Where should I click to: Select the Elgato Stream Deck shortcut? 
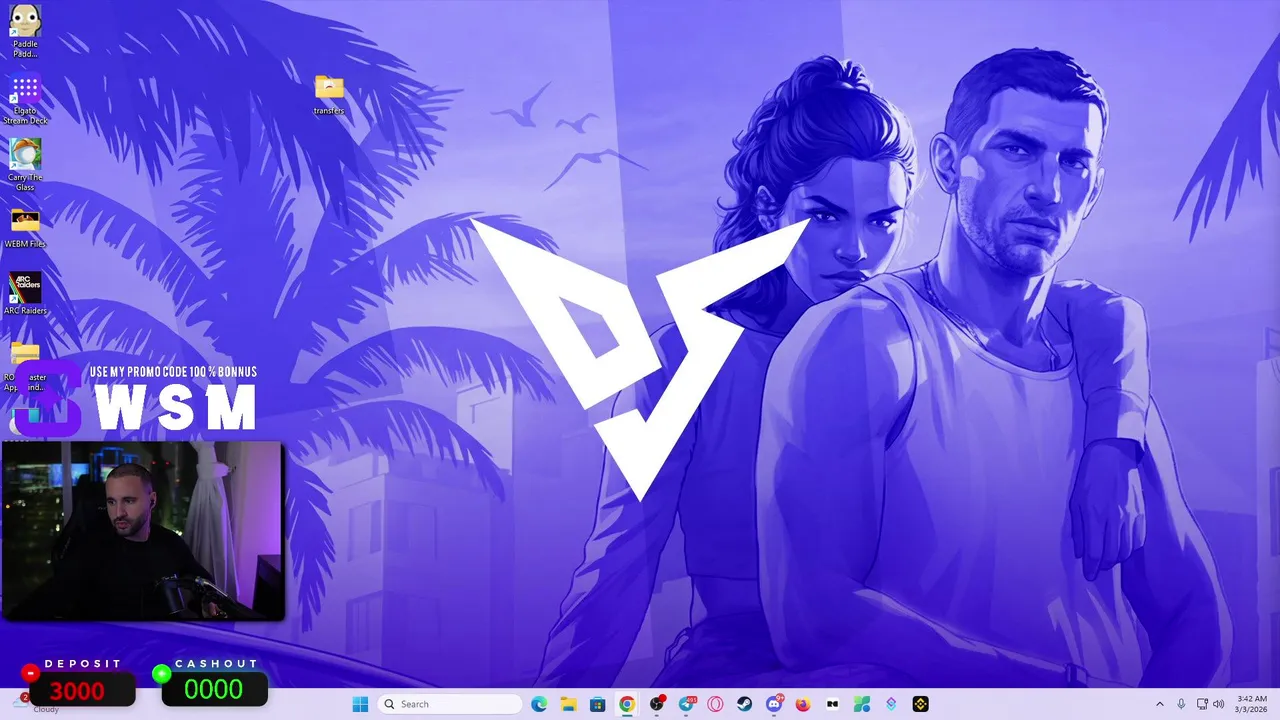pos(25,100)
